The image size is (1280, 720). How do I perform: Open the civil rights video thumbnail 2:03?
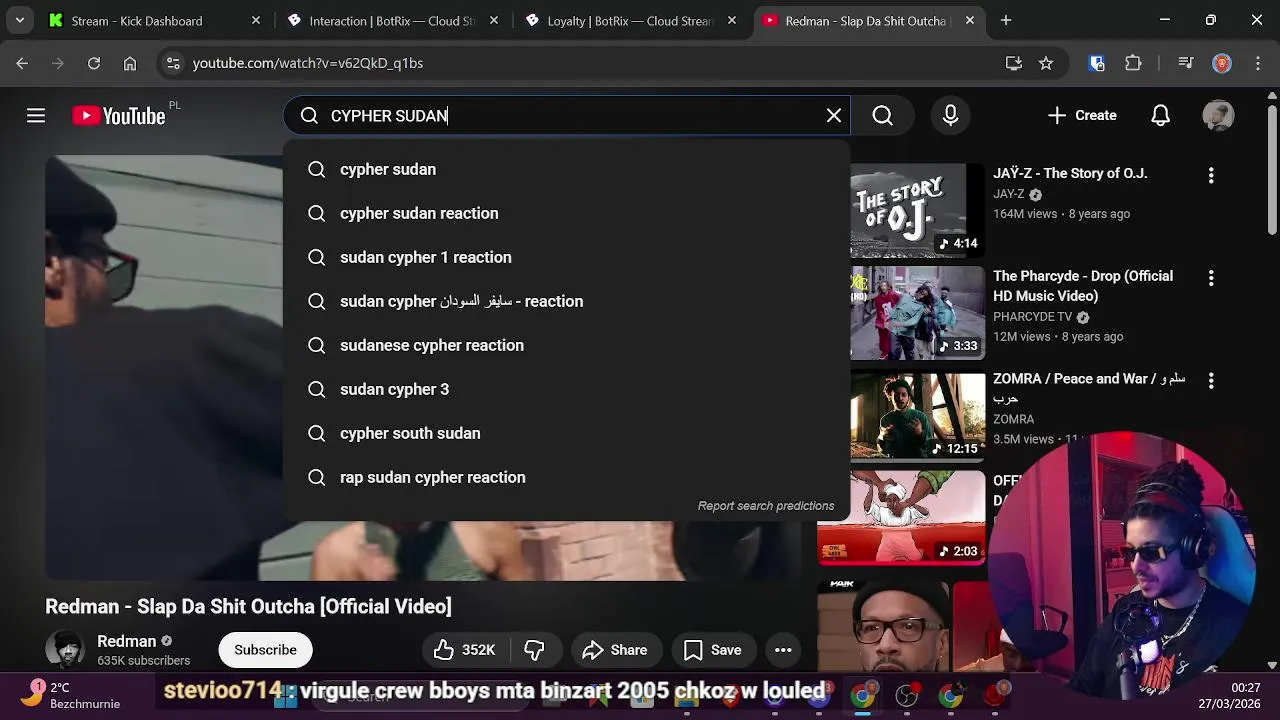point(902,517)
